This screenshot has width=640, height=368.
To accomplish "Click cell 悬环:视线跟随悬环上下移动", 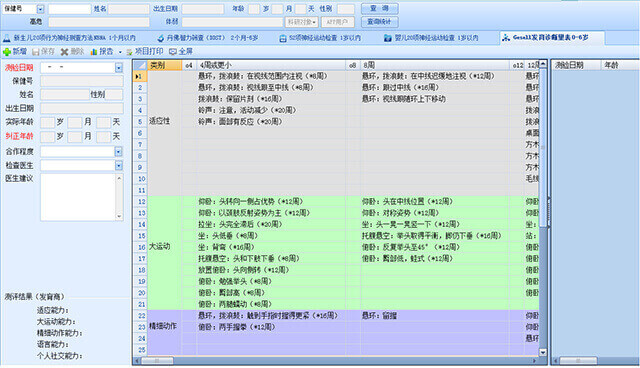I will point(434,99).
